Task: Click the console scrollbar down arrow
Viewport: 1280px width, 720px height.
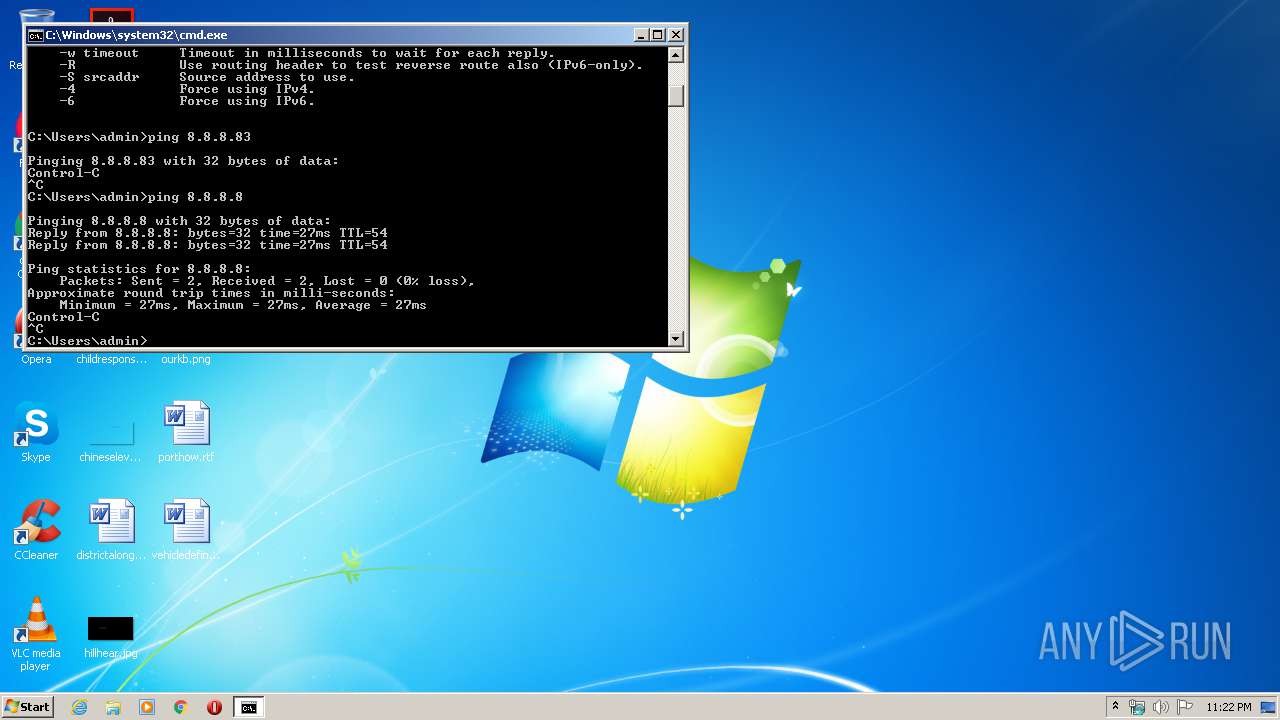Action: [676, 339]
